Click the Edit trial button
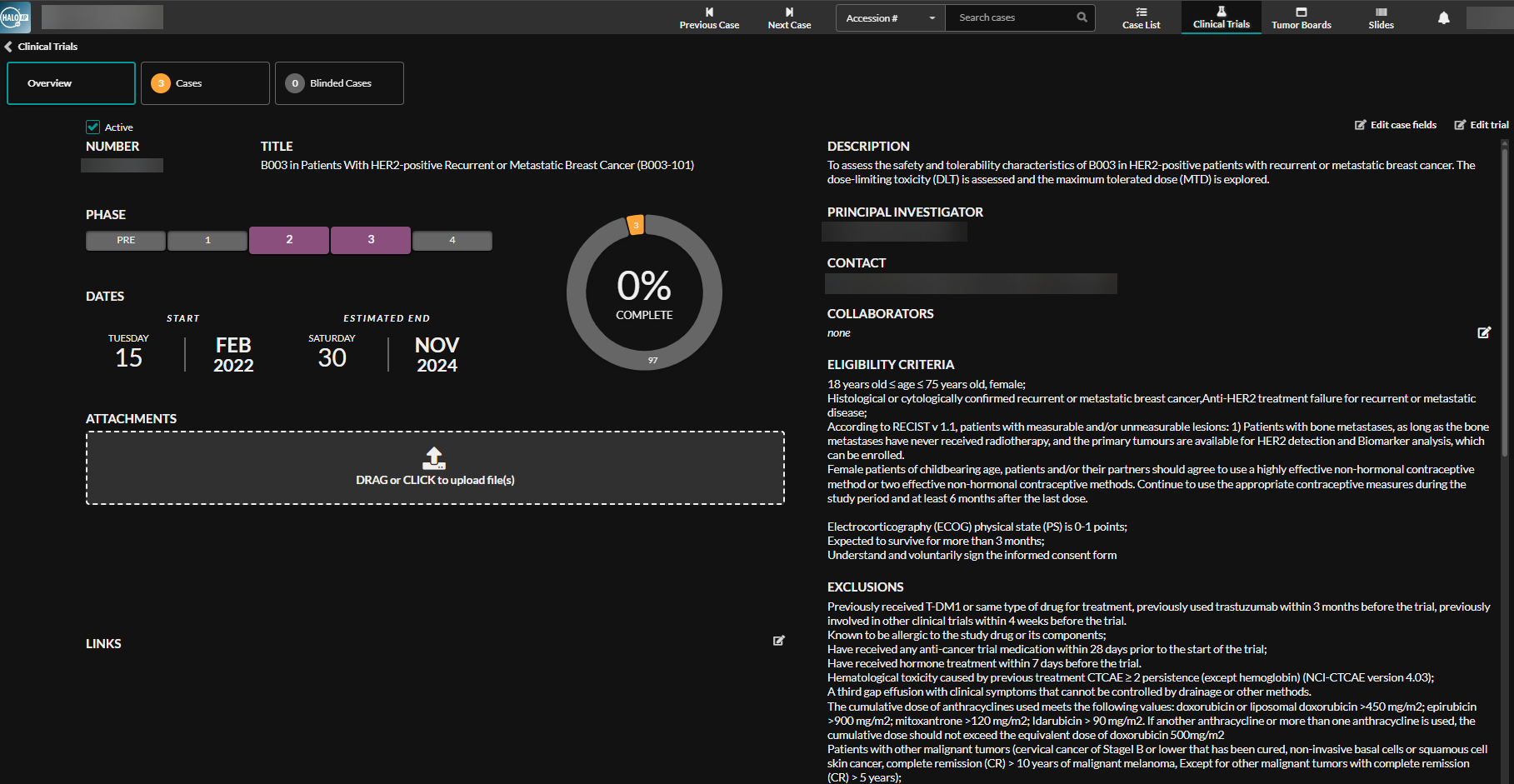The width and height of the screenshot is (1514, 784). coord(1482,125)
